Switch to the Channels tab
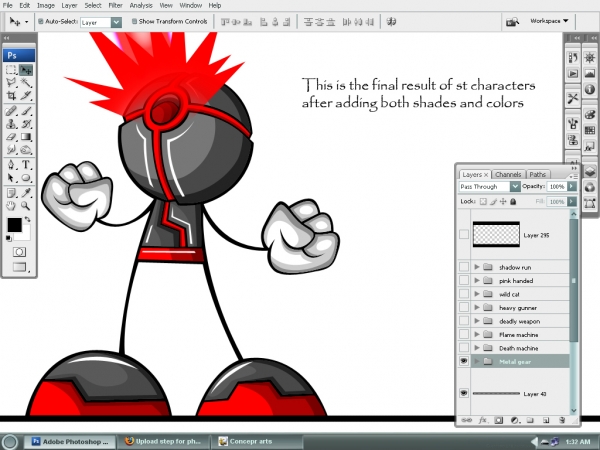The image size is (600, 450). [x=508, y=174]
